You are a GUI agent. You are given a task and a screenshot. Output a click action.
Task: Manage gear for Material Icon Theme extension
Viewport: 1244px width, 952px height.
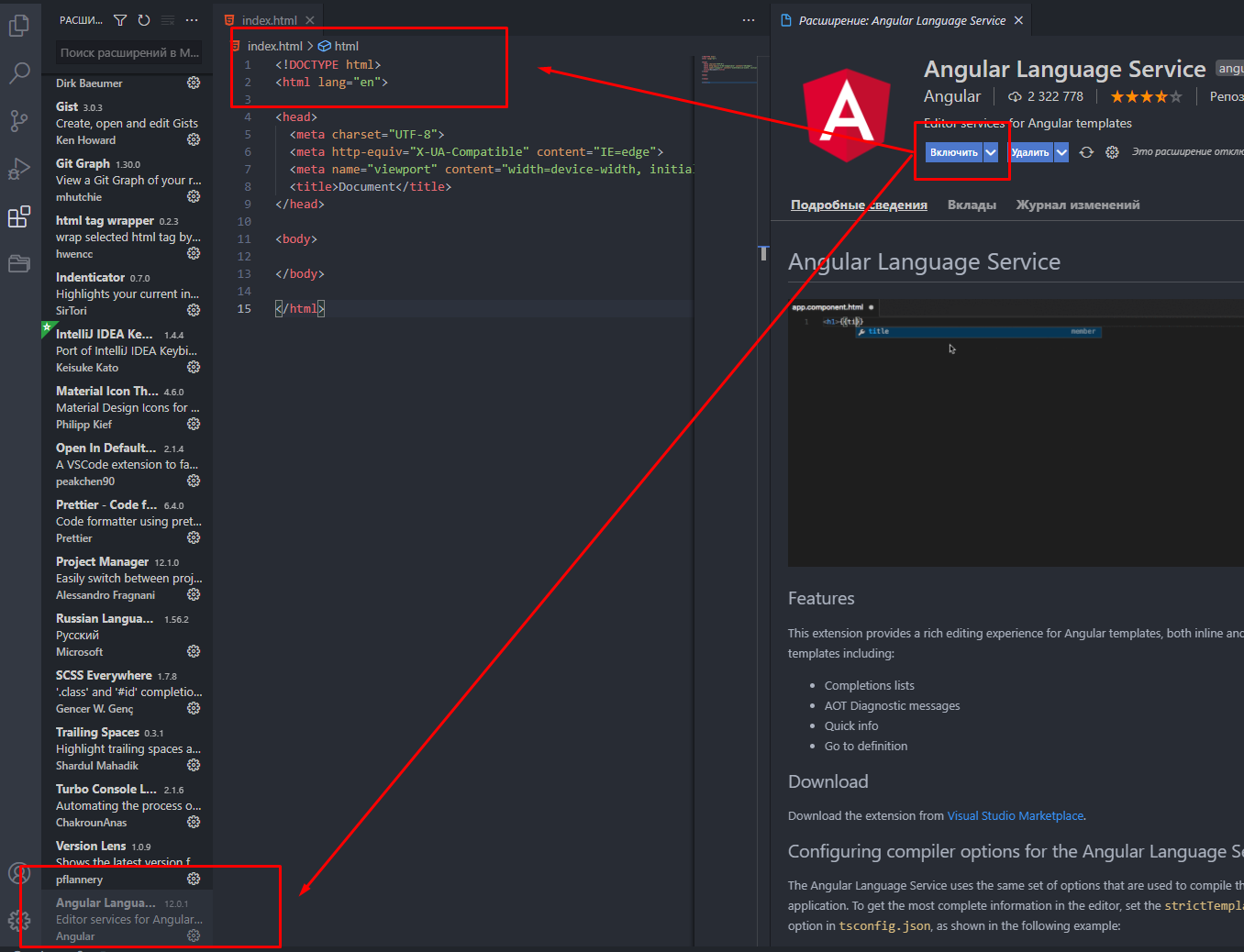(x=194, y=424)
